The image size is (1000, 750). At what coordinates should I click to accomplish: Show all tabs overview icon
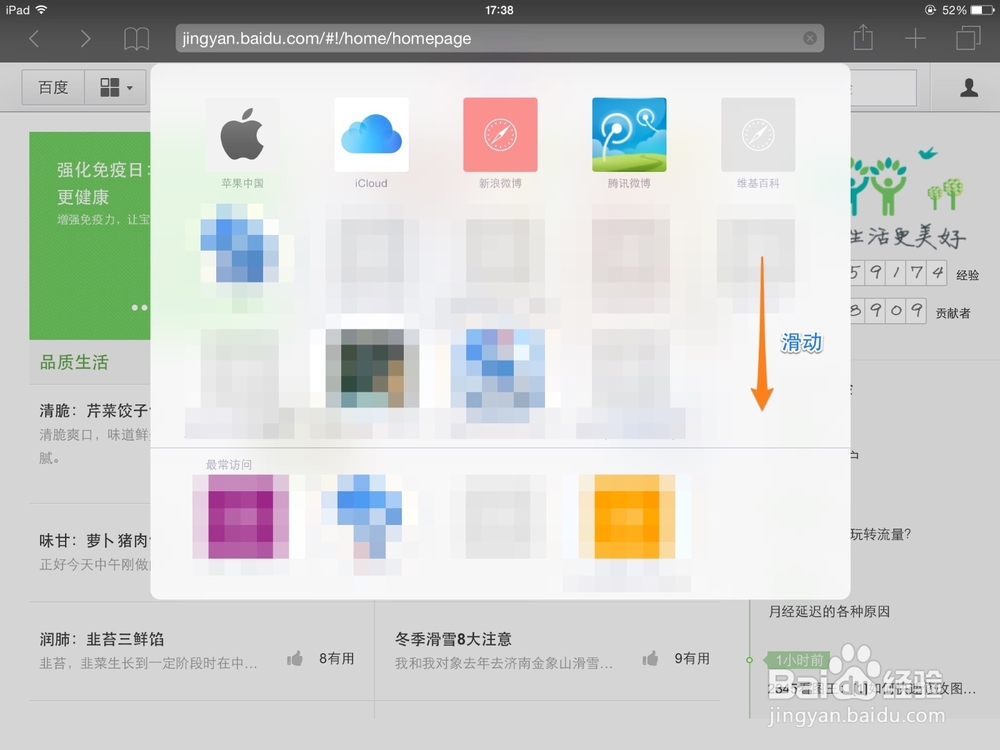[x=968, y=38]
